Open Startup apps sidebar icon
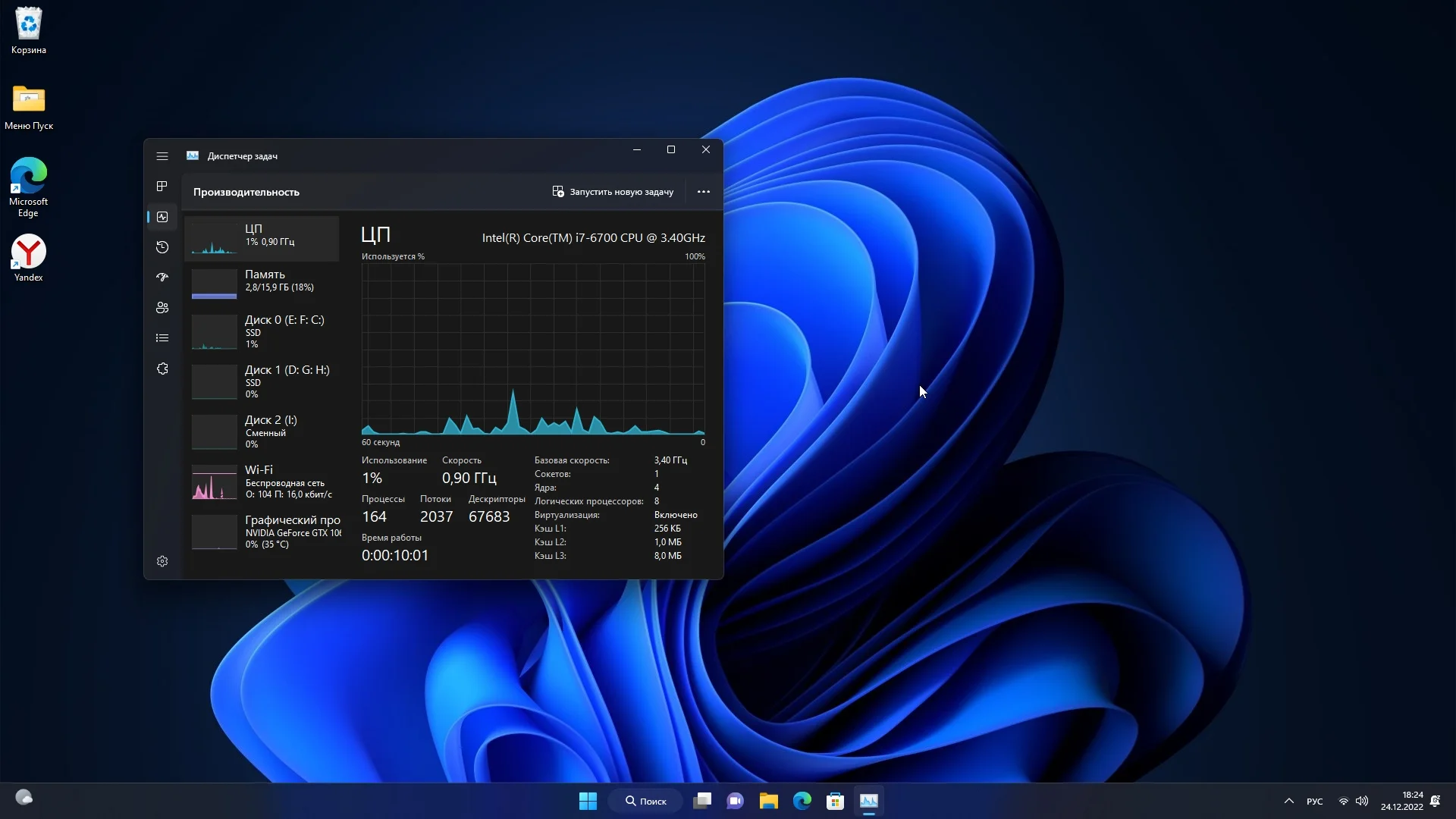Image resolution: width=1456 pixels, height=819 pixels. (x=162, y=278)
